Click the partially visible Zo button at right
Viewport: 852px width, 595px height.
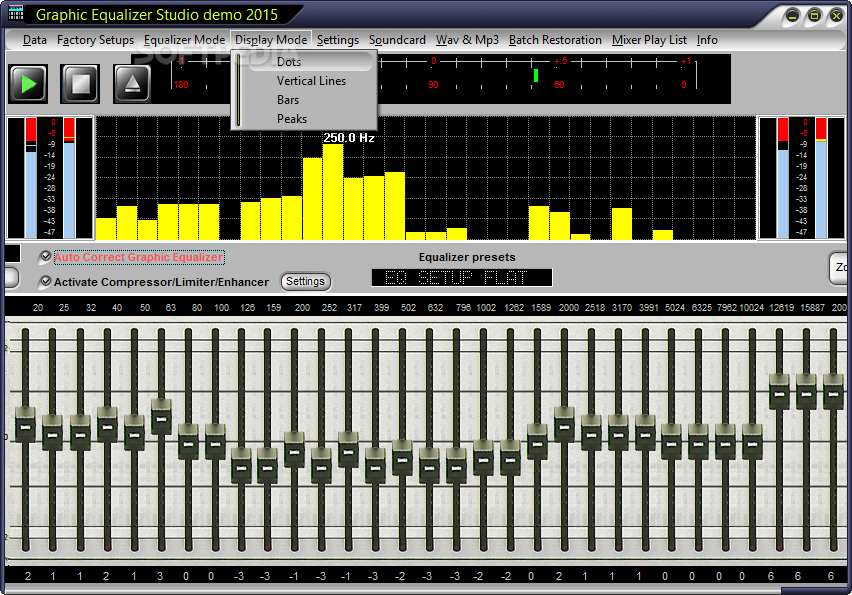pos(840,267)
